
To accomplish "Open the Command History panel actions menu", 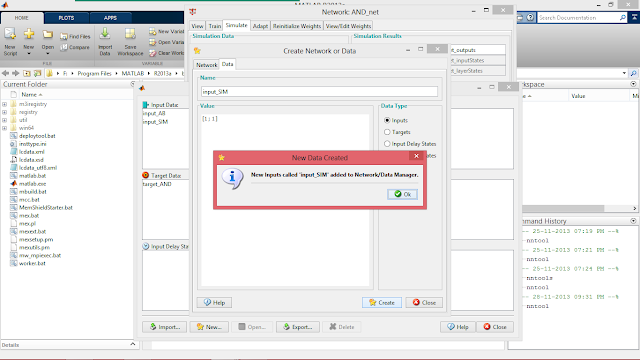I will (633, 221).
